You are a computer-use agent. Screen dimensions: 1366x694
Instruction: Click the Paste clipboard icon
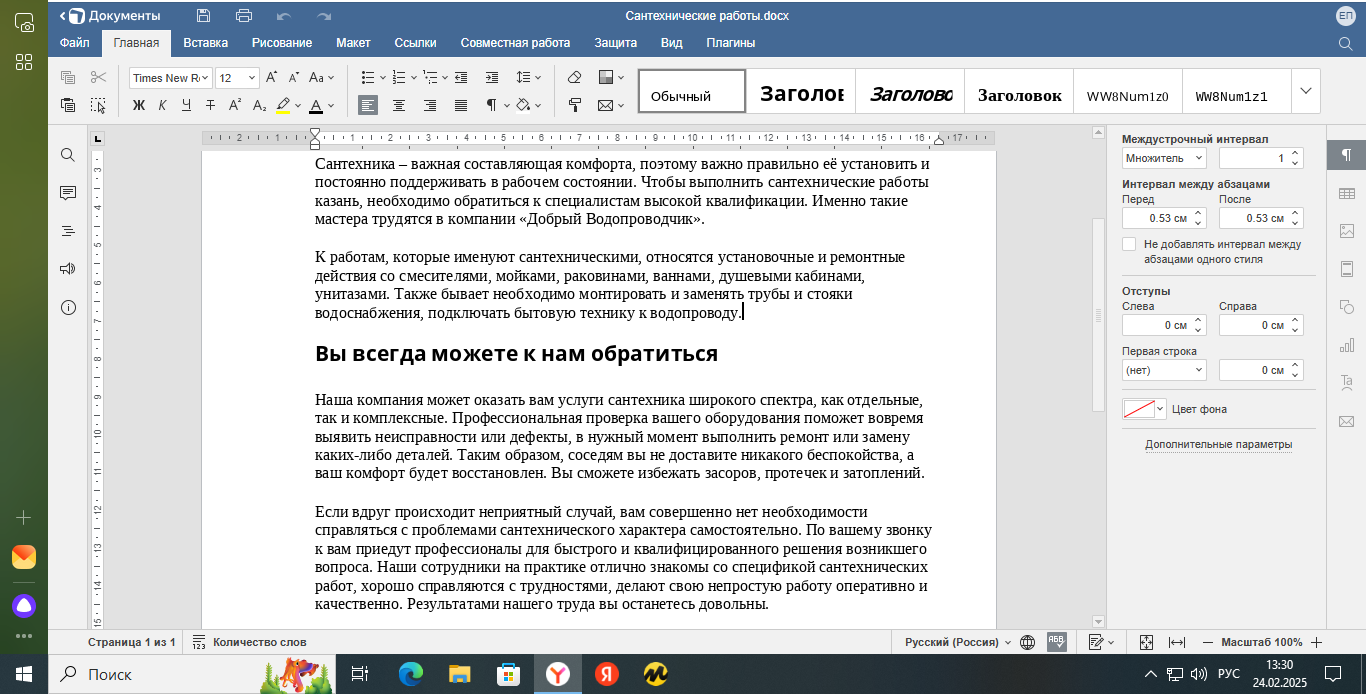68,105
